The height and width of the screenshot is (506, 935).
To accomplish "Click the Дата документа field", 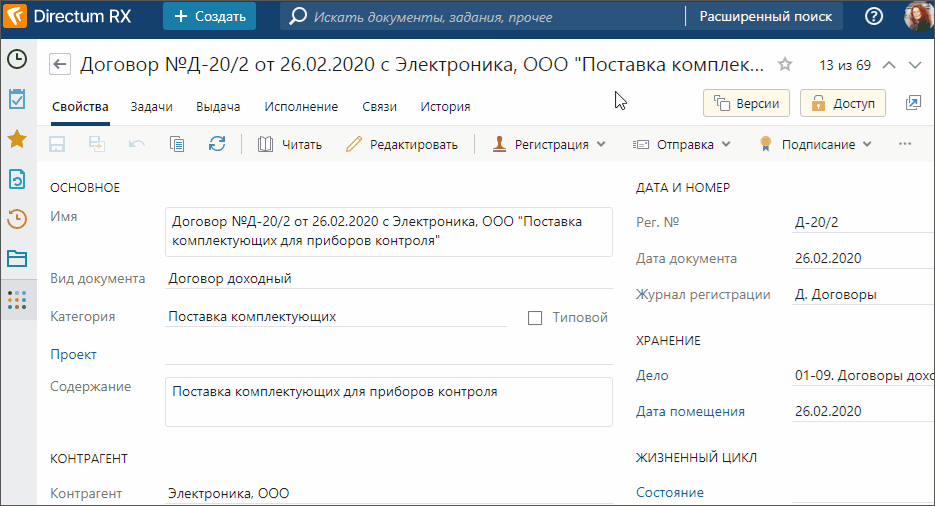I will pyautogui.click(x=863, y=258).
